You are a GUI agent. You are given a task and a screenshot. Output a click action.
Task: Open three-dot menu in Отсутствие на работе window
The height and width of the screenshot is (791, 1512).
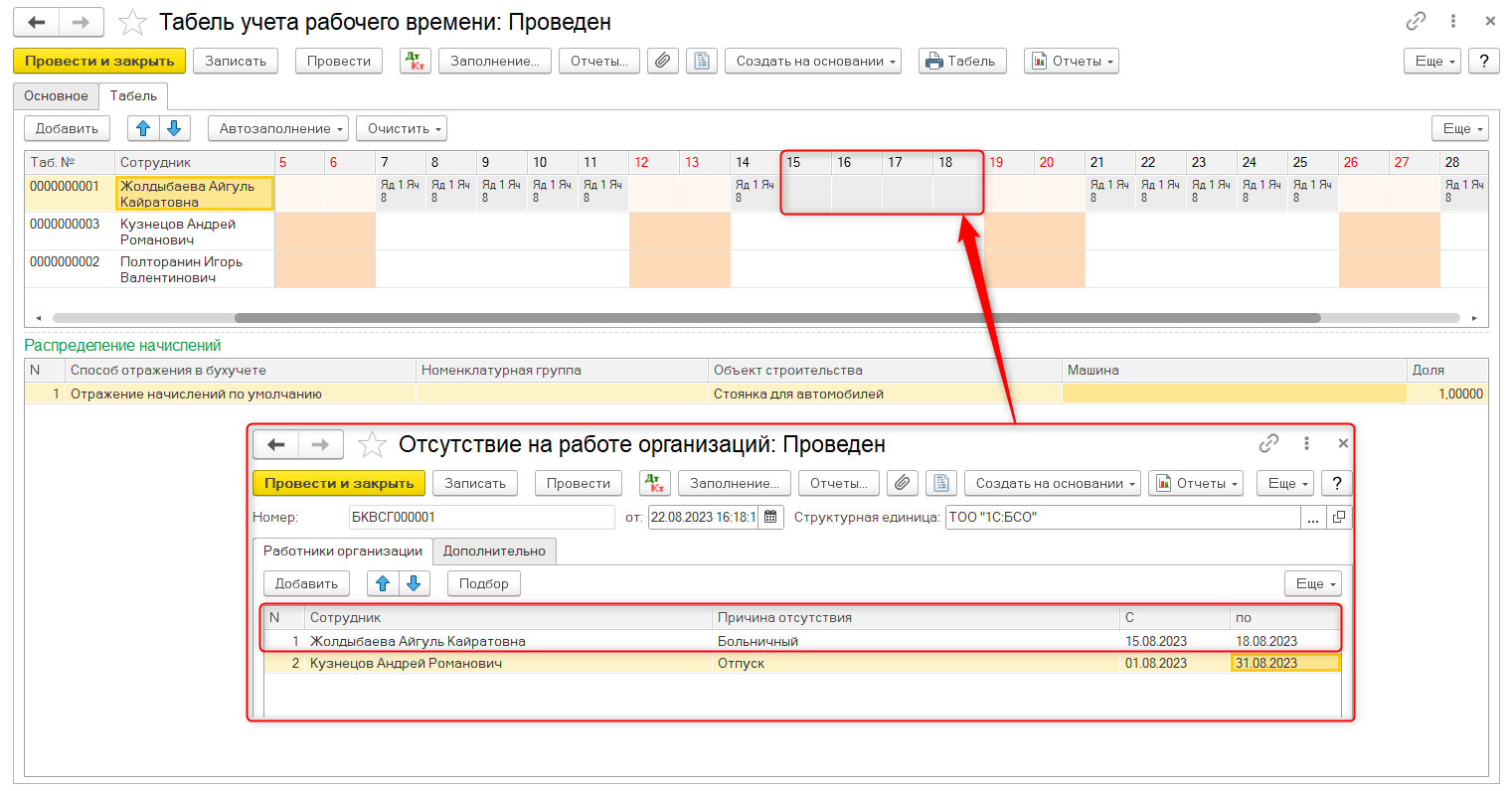(x=1306, y=443)
